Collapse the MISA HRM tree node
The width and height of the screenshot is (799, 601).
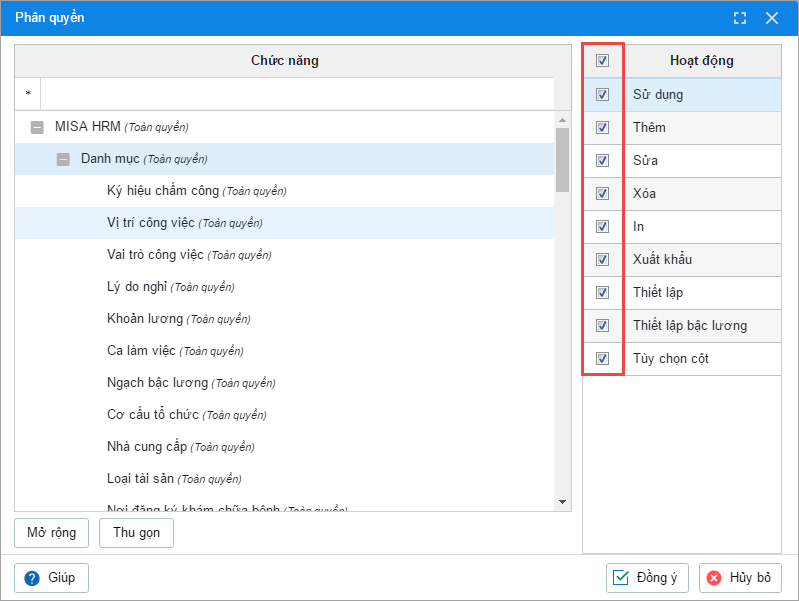[x=37, y=127]
